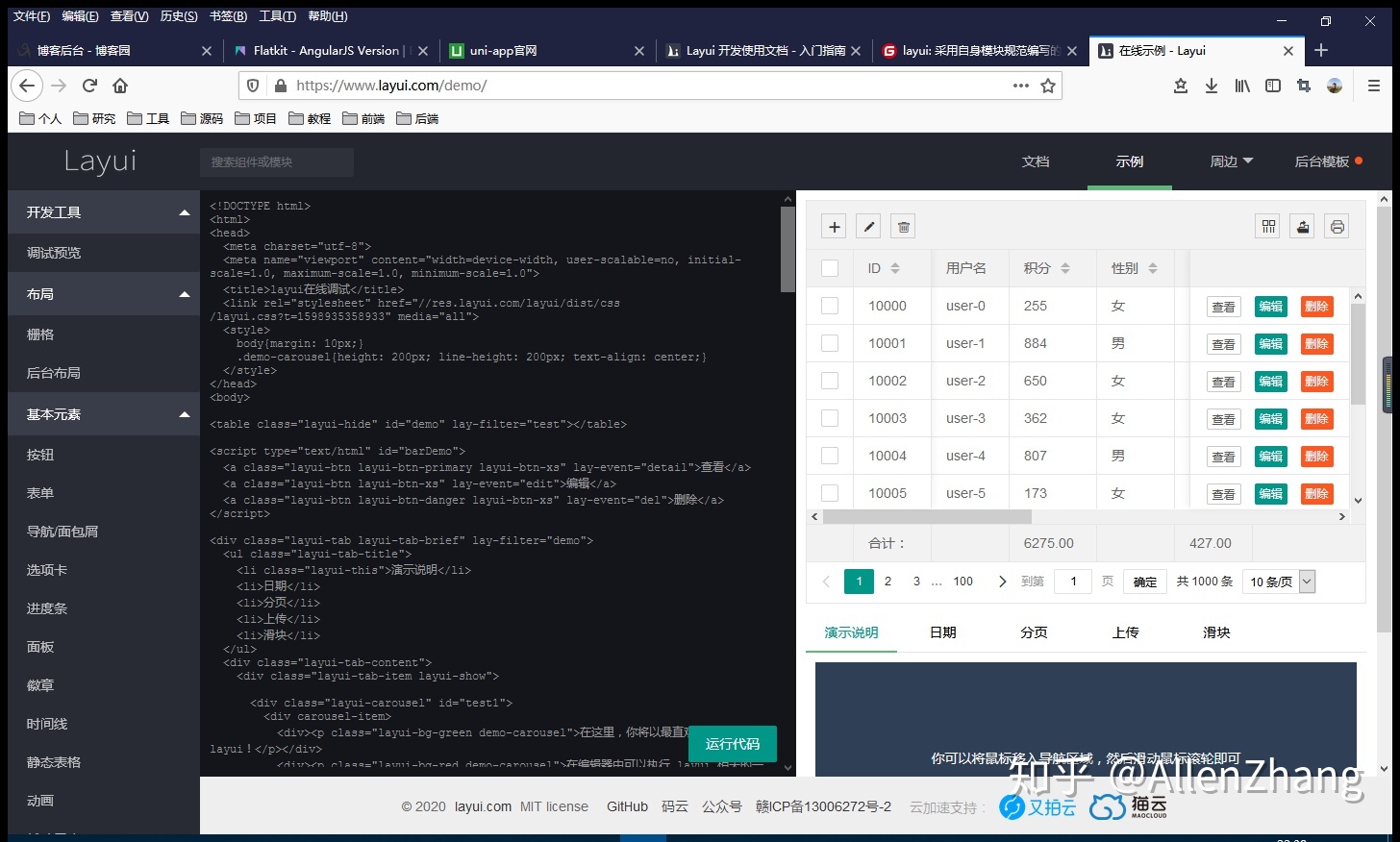
Task: Check the select-all checkbox in table header
Action: [x=829, y=268]
